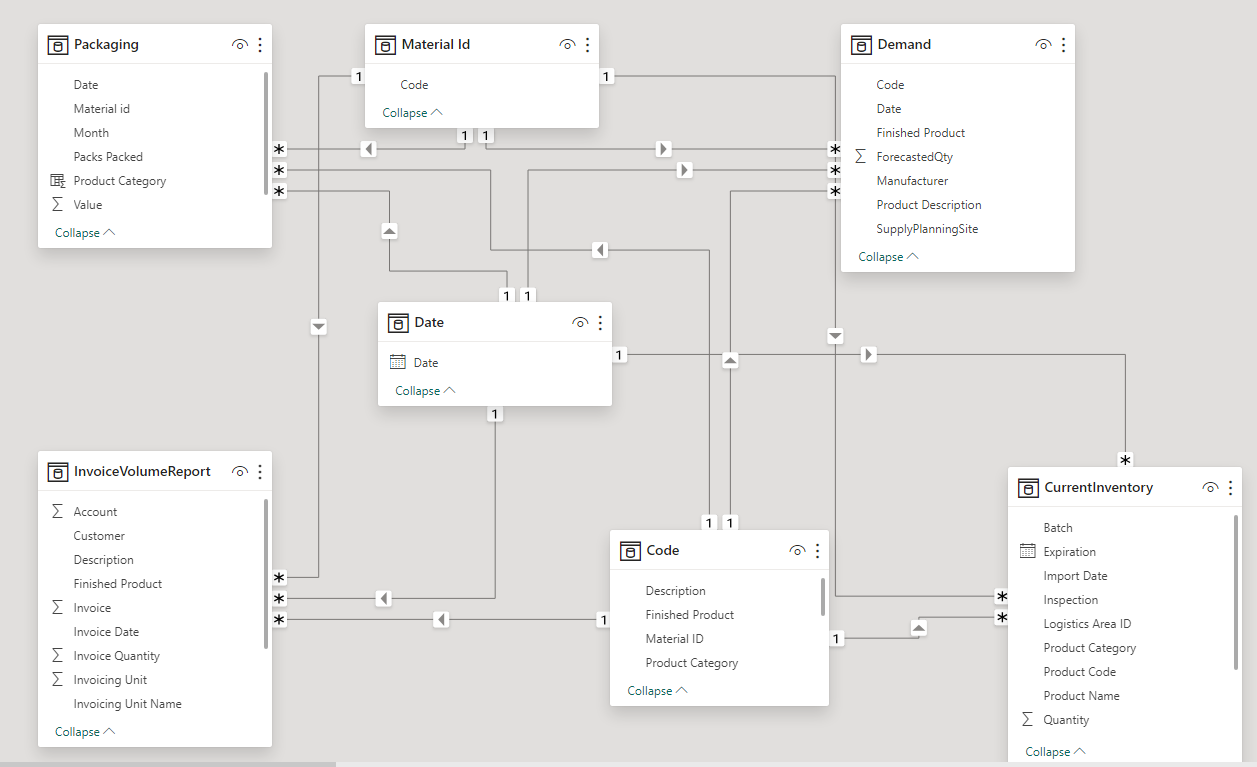1257x767 pixels.
Task: Toggle visibility of Date table
Action: click(580, 323)
